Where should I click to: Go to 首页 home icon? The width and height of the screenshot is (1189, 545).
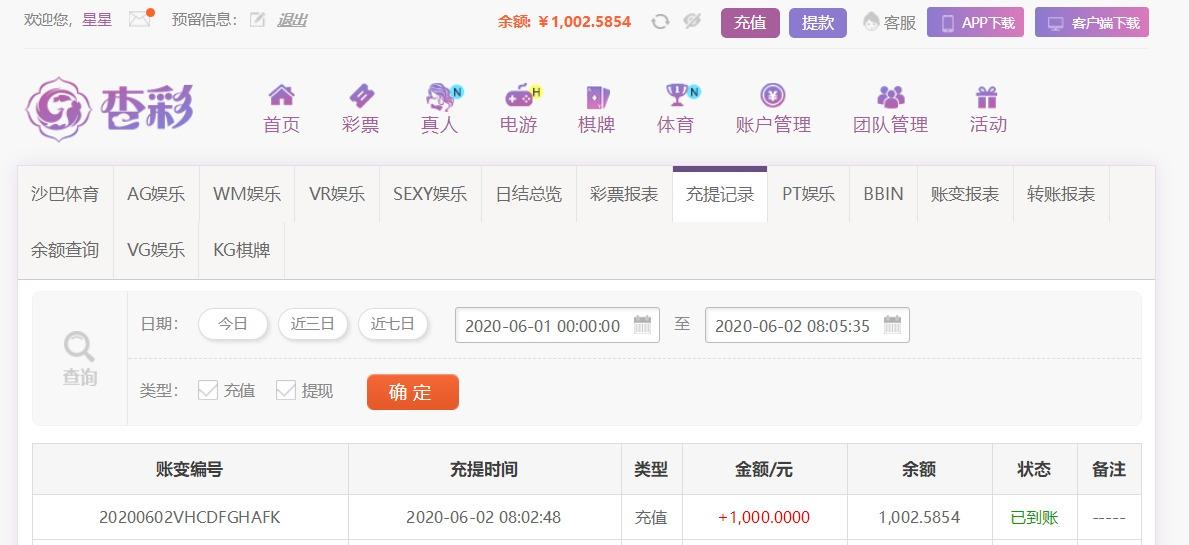click(281, 96)
